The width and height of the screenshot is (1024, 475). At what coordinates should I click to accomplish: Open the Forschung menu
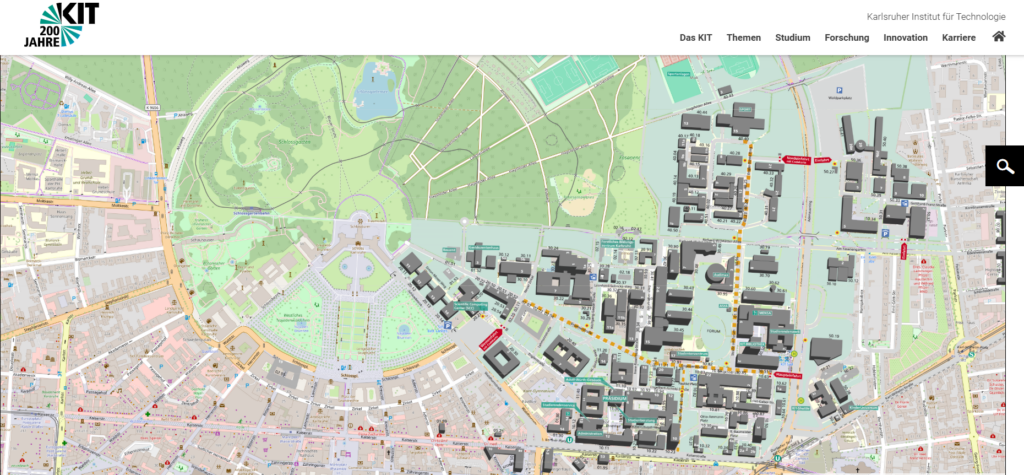click(847, 37)
